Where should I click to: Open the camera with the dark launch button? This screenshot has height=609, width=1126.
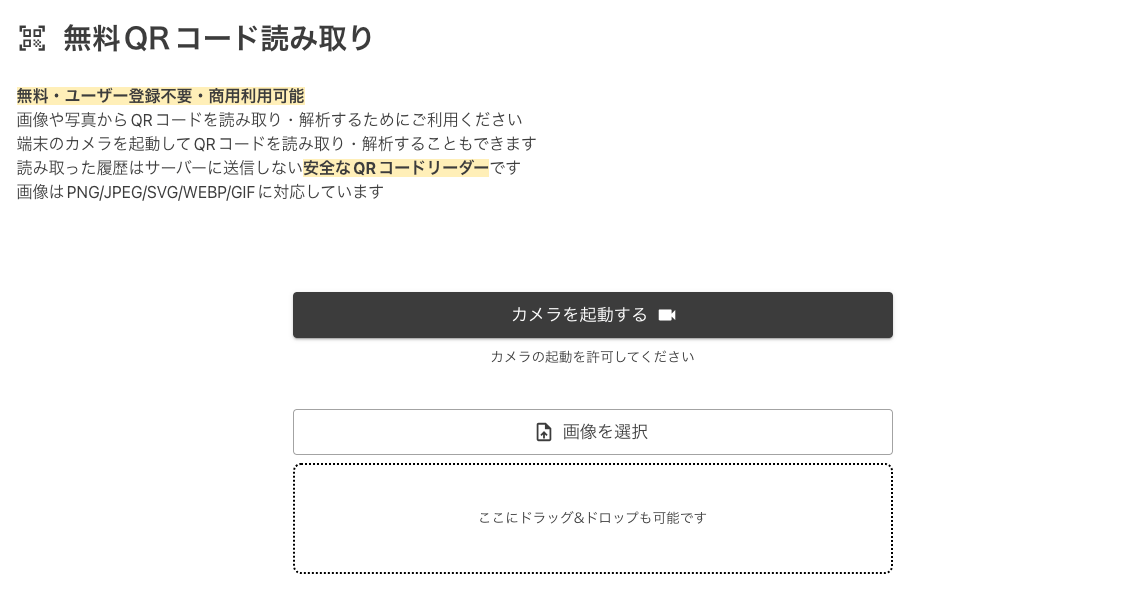592,314
